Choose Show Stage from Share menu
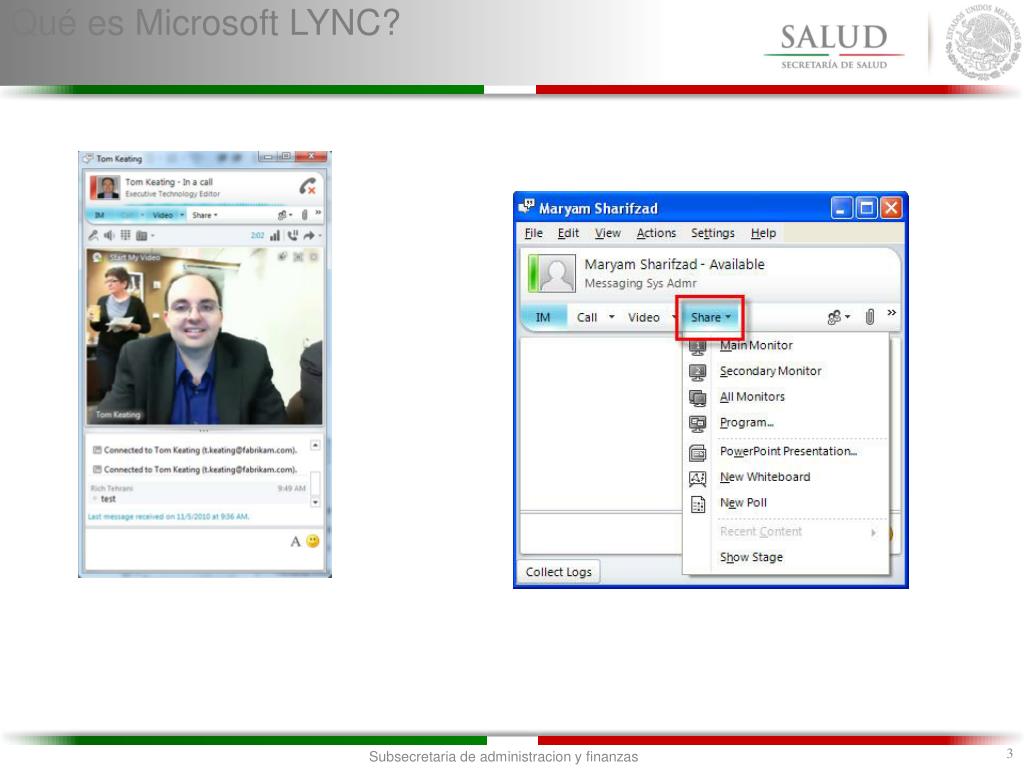This screenshot has height=768, width=1024. pos(786,557)
